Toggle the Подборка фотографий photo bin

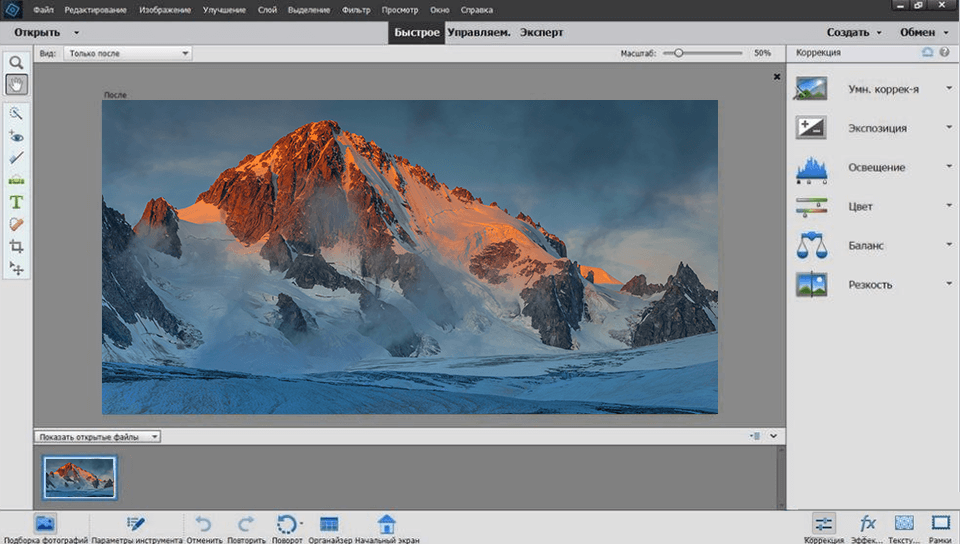point(44,524)
